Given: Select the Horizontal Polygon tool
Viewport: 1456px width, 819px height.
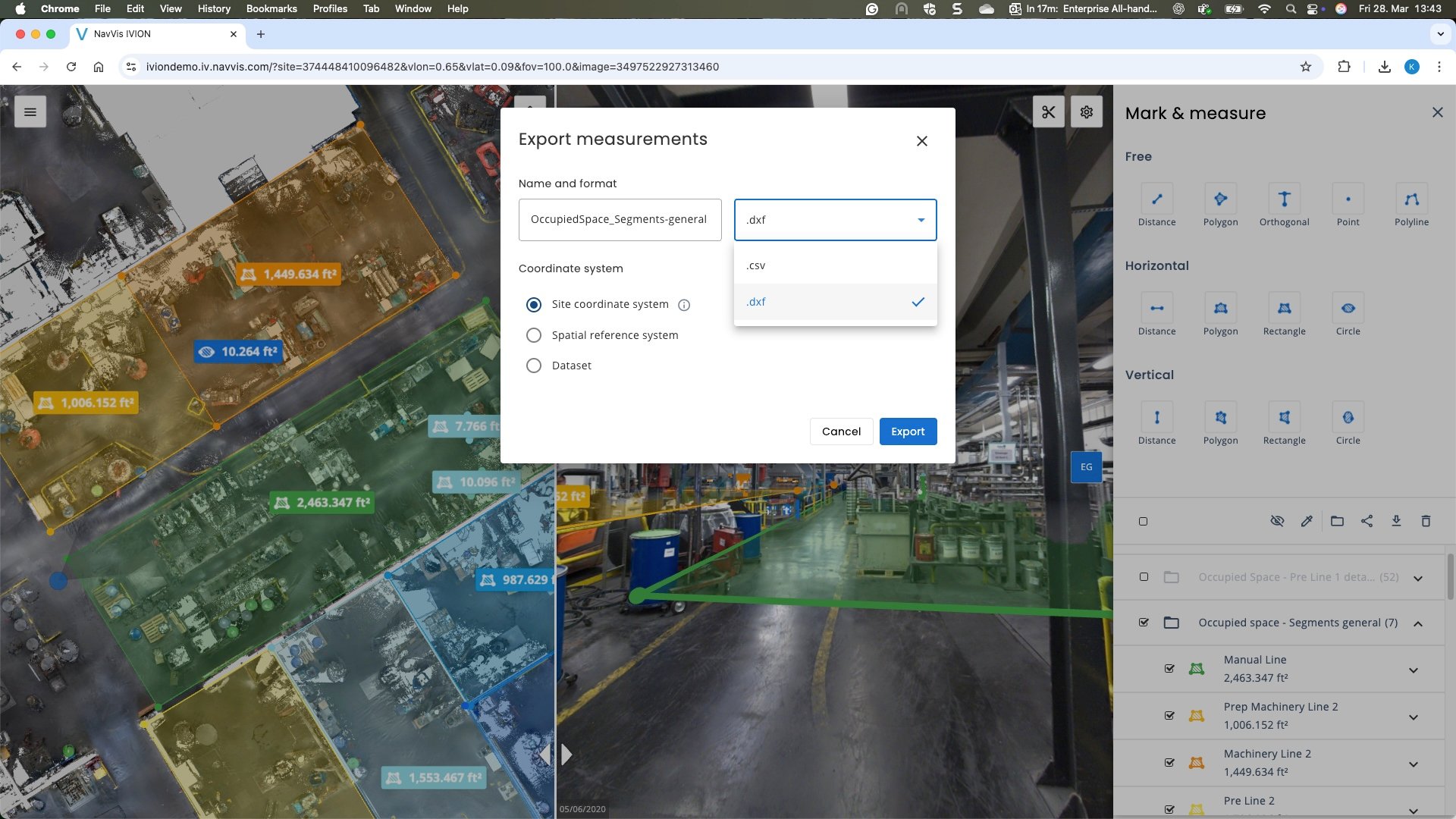Looking at the screenshot, I should pos(1220,309).
